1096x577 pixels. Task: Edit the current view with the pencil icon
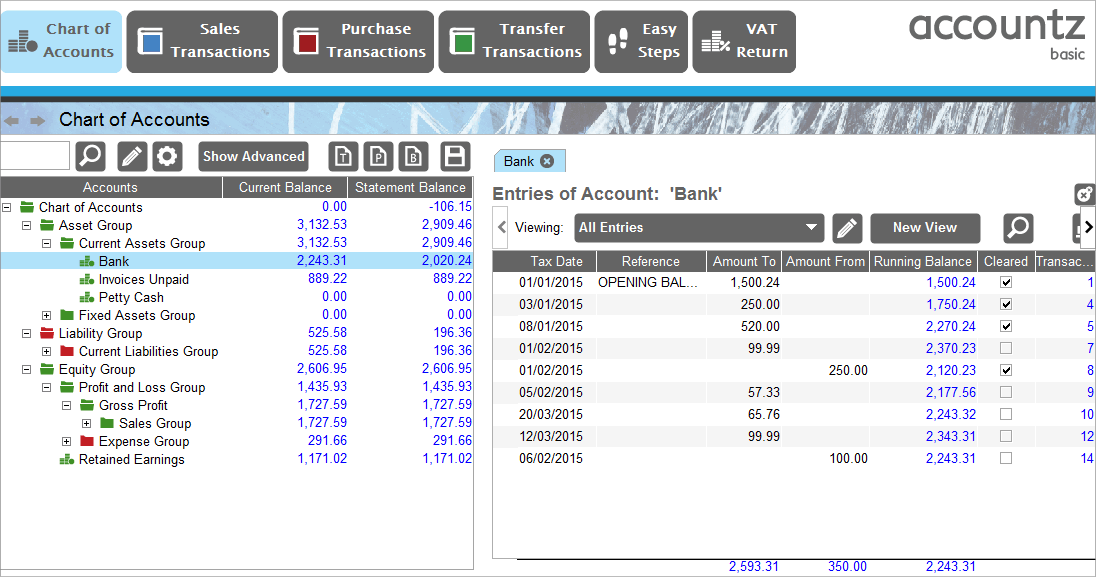pyautogui.click(x=846, y=227)
